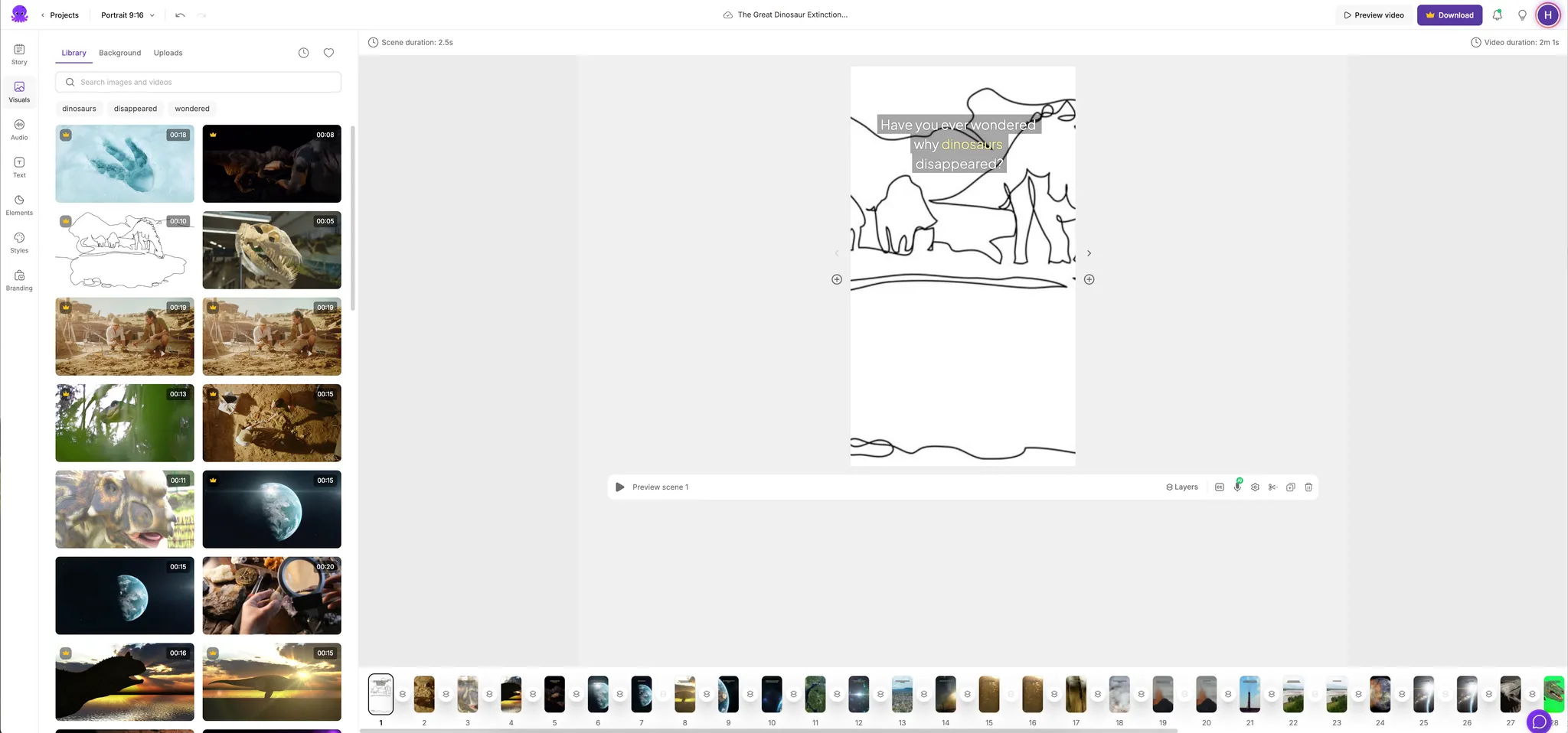Duplicate the current scene
Viewport: 1568px width, 733px height.
pyautogui.click(x=1291, y=487)
